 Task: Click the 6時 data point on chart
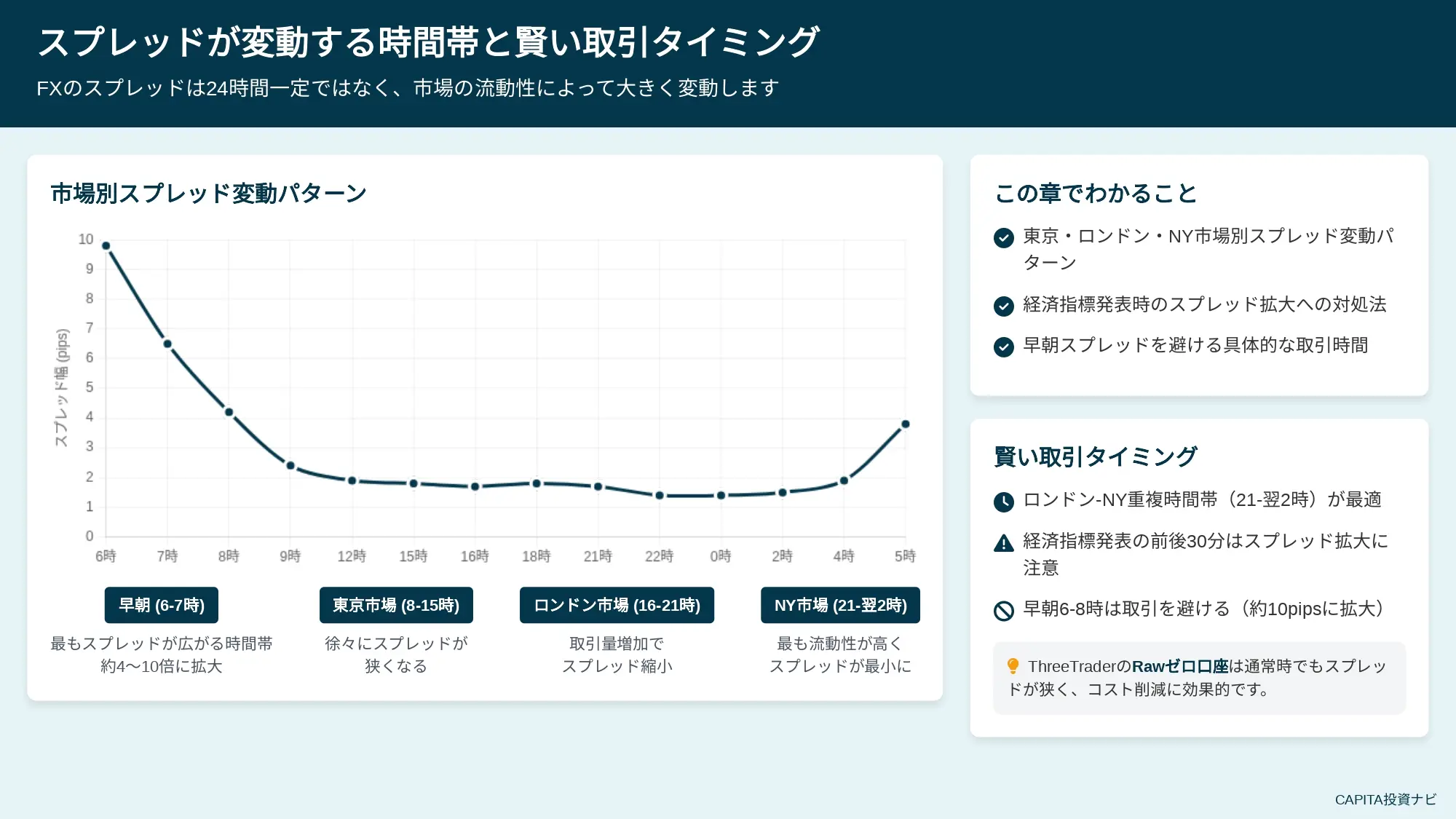(x=106, y=246)
